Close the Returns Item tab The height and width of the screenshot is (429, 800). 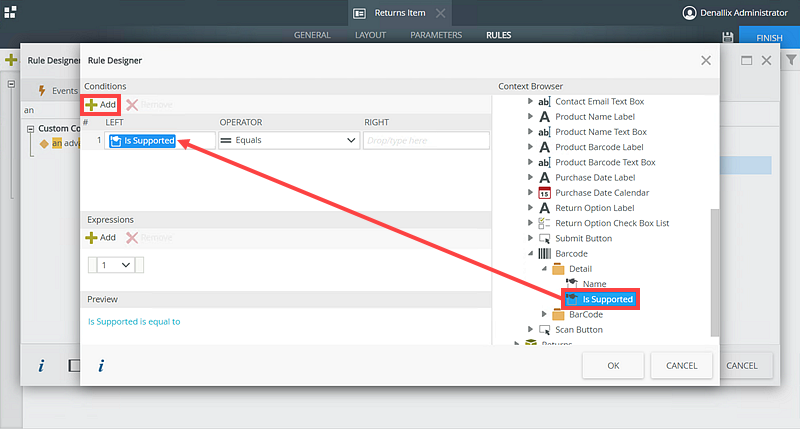(440, 13)
